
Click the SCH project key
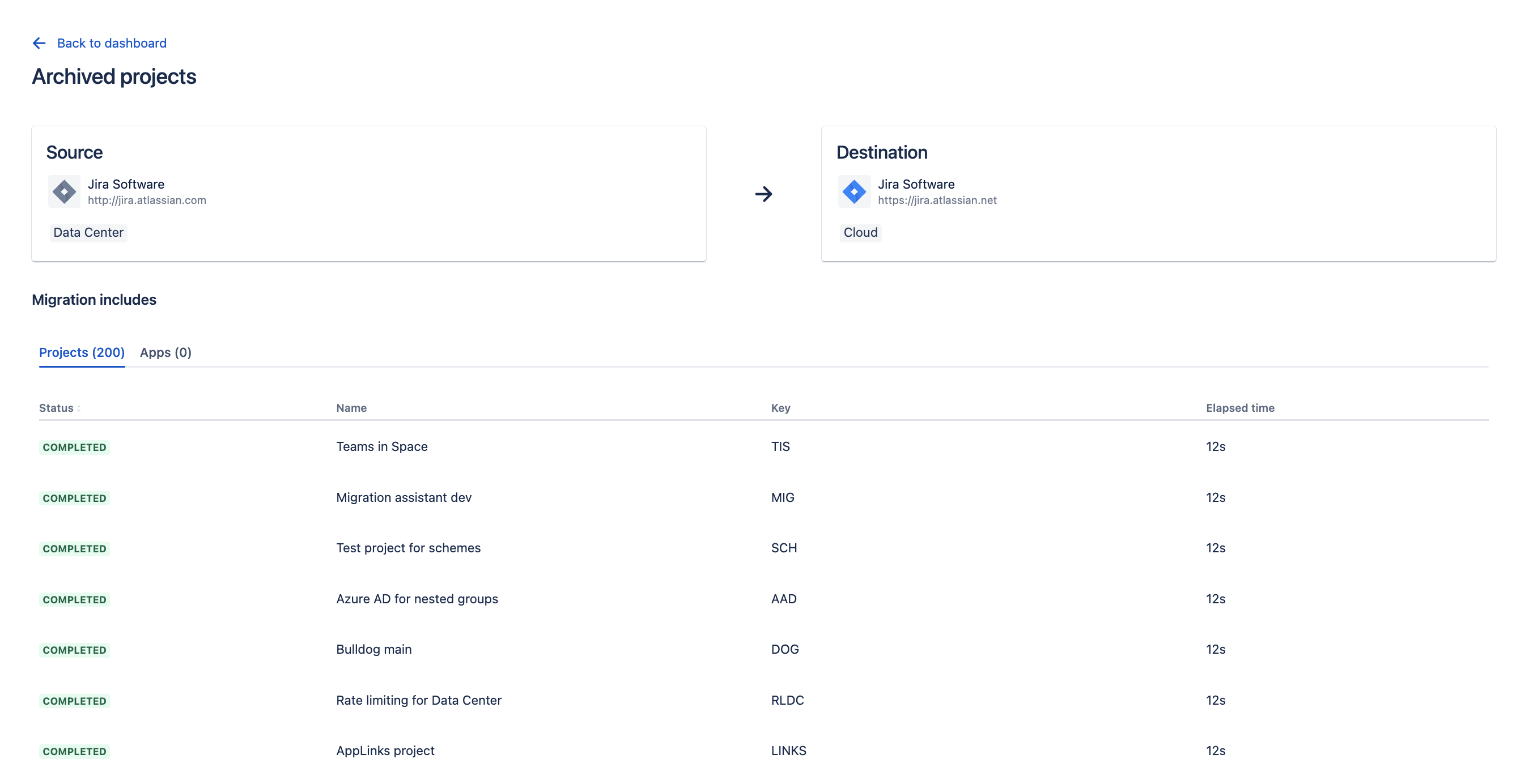tap(784, 548)
